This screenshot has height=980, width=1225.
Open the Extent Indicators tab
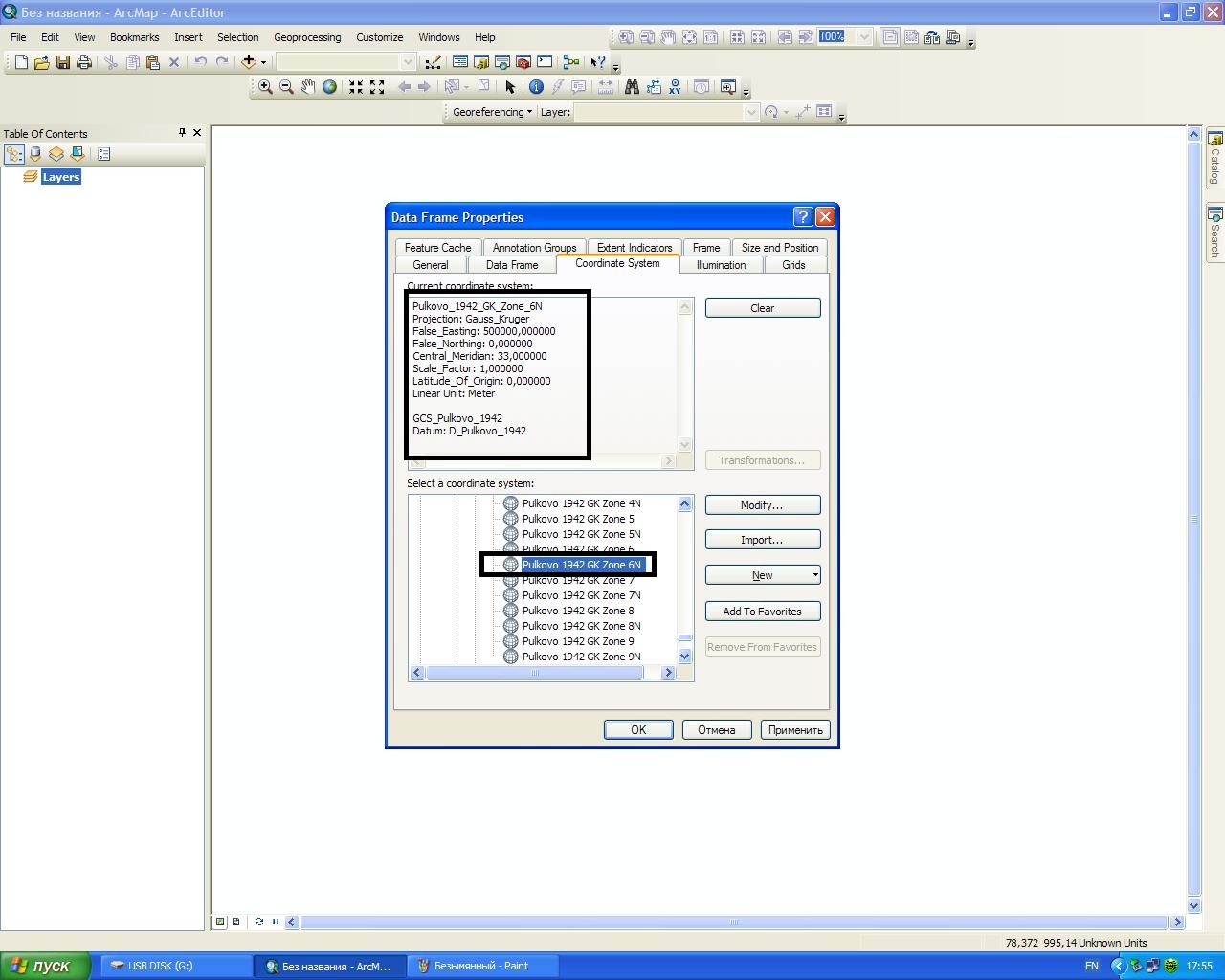coord(635,247)
